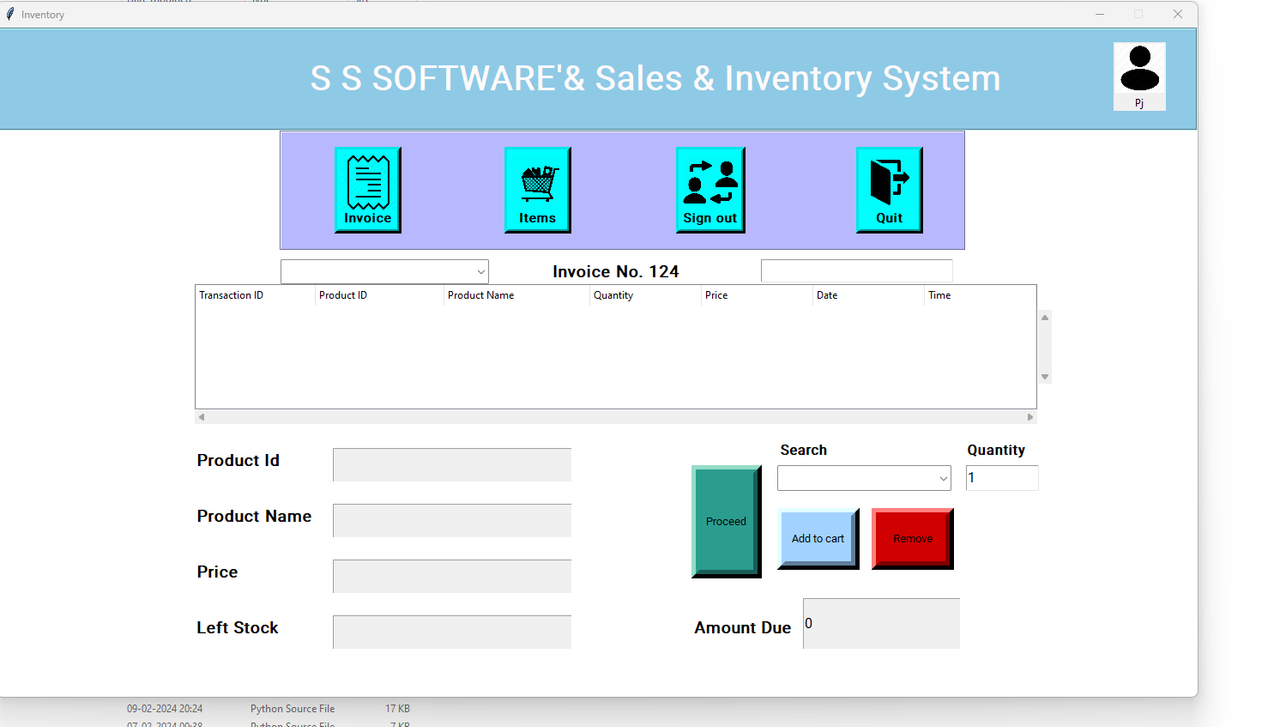Click the feather icon in title bar
The width and height of the screenshot is (1280, 727).
10,14
